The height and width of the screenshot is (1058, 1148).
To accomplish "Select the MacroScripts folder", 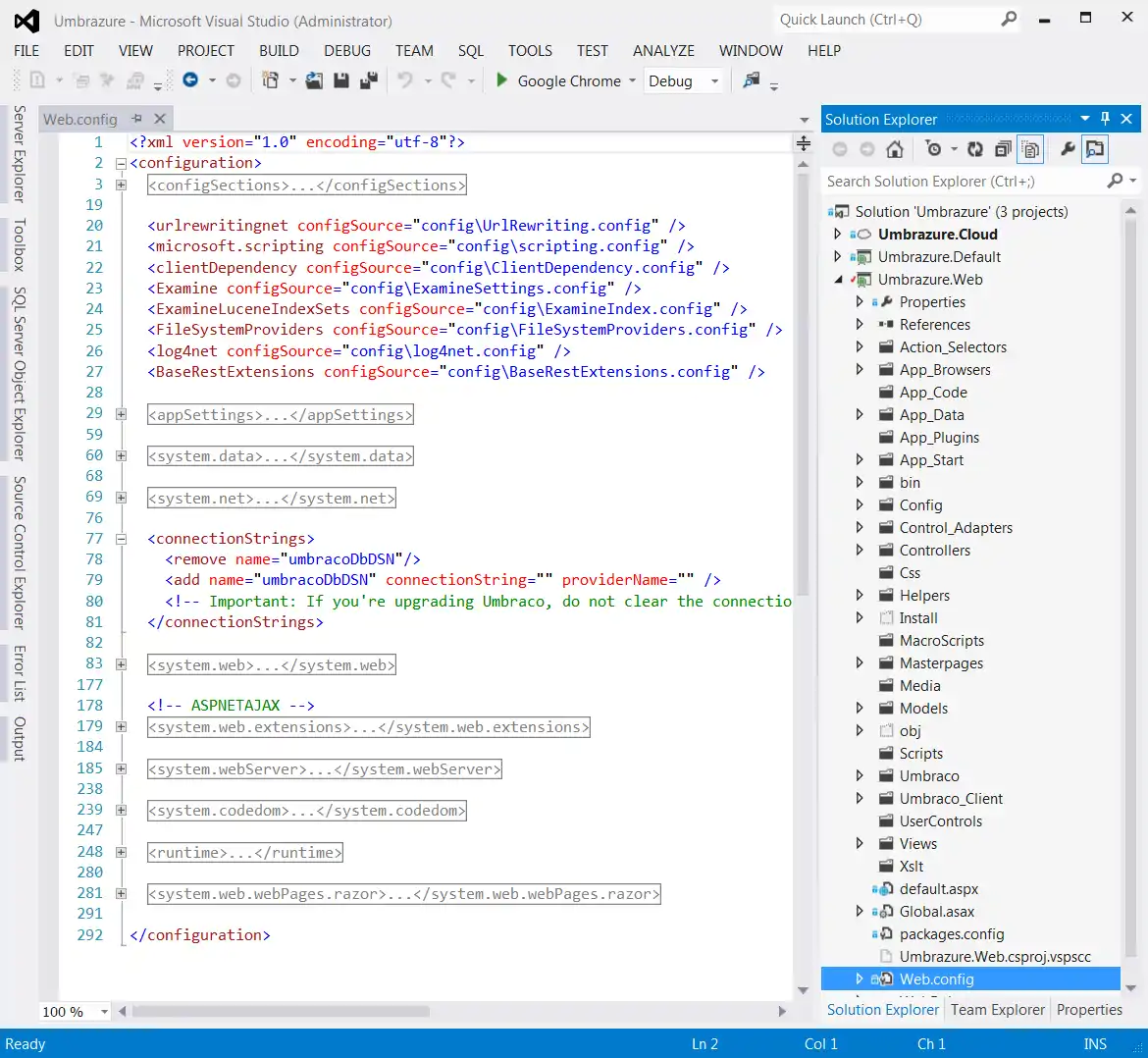I will pos(942,641).
